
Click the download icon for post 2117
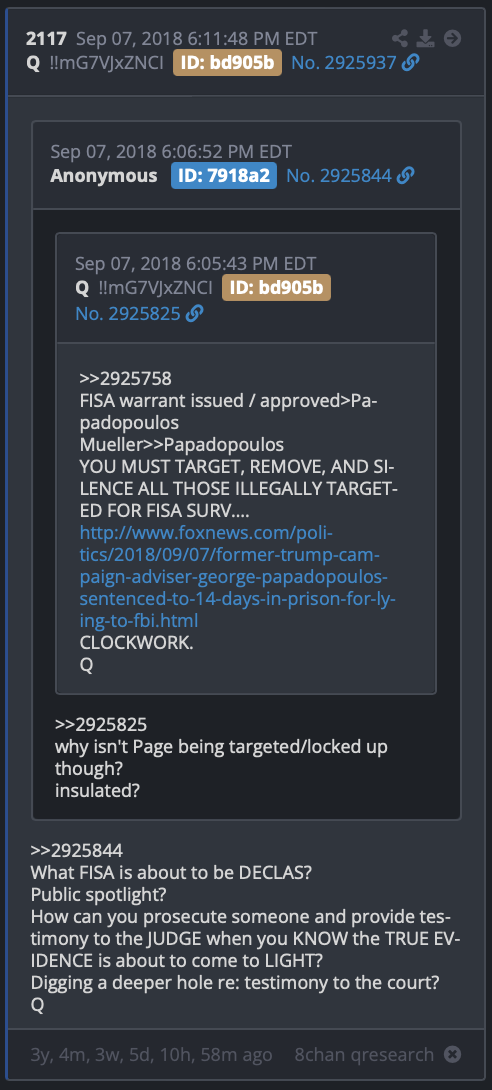click(x=425, y=38)
